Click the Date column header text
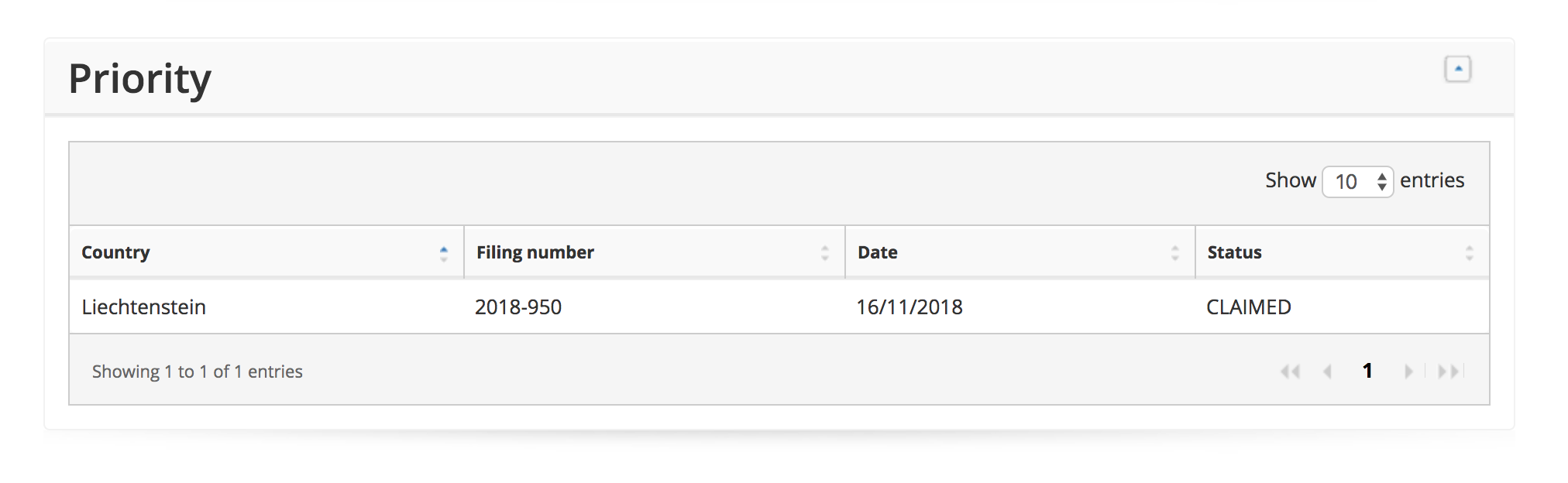 pos(877,252)
